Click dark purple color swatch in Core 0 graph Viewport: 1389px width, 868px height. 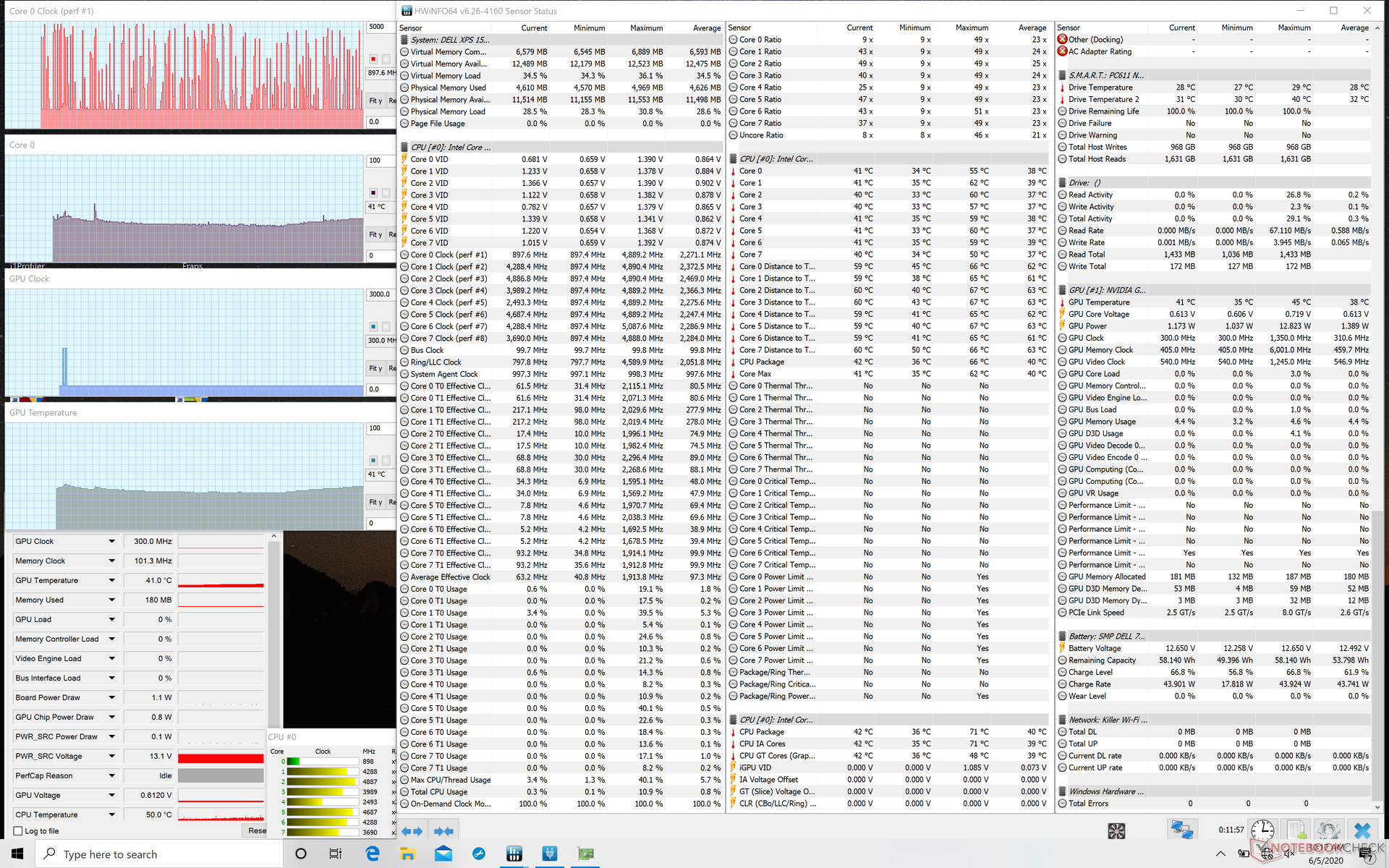(x=373, y=192)
